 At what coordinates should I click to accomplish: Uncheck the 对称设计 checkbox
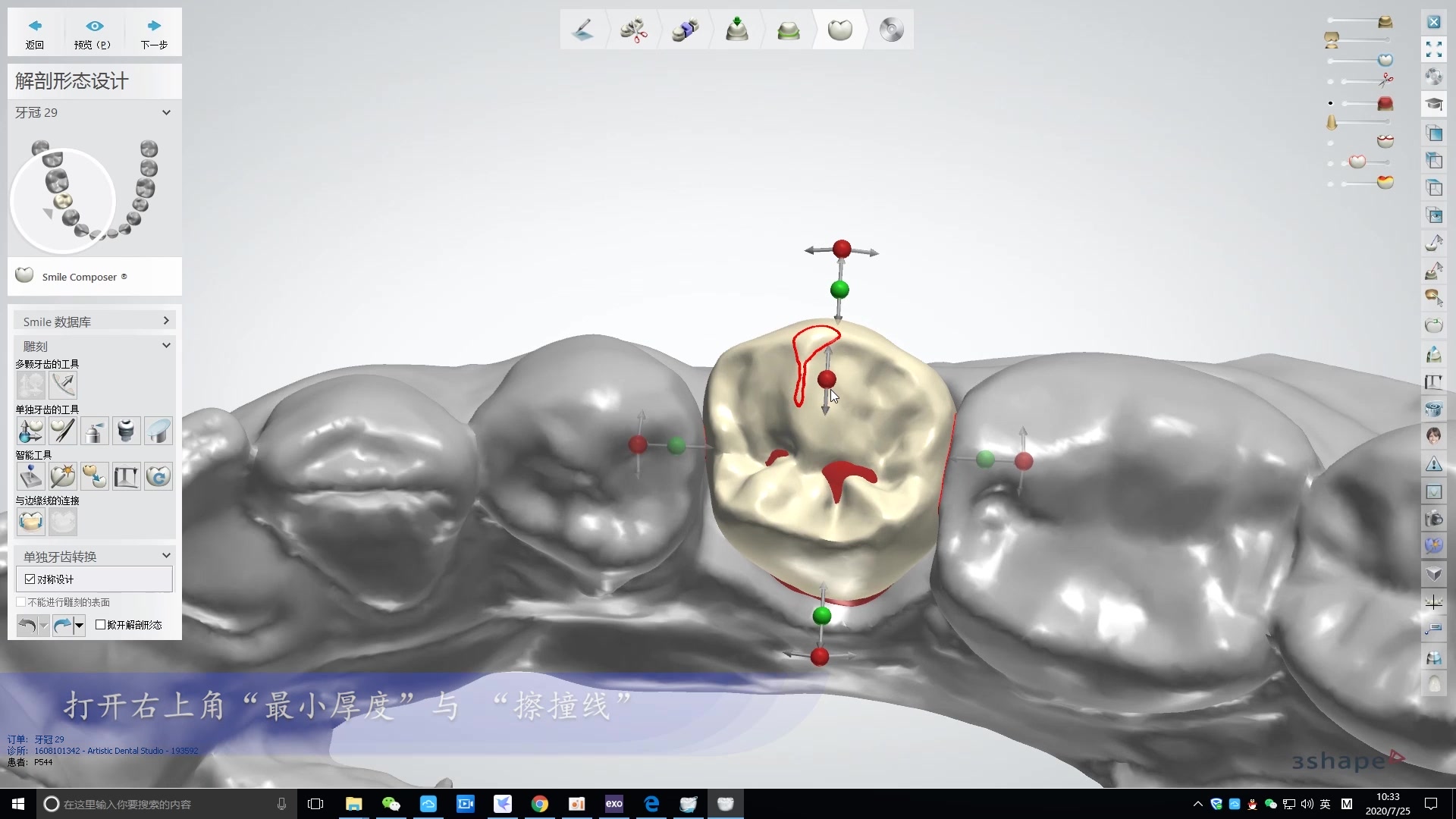pyautogui.click(x=30, y=579)
